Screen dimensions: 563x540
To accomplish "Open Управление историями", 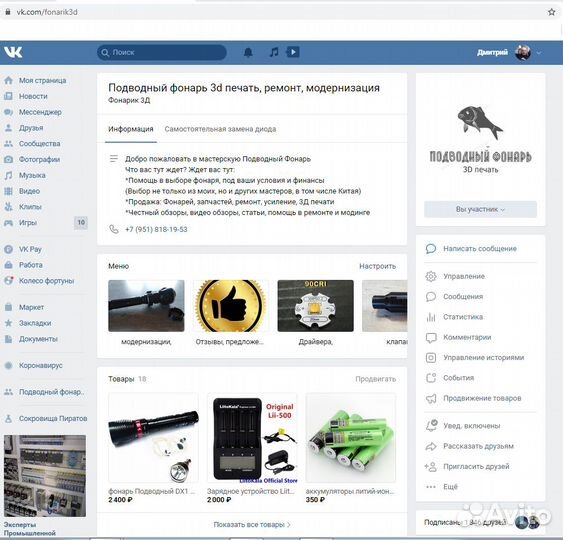I will pos(475,358).
